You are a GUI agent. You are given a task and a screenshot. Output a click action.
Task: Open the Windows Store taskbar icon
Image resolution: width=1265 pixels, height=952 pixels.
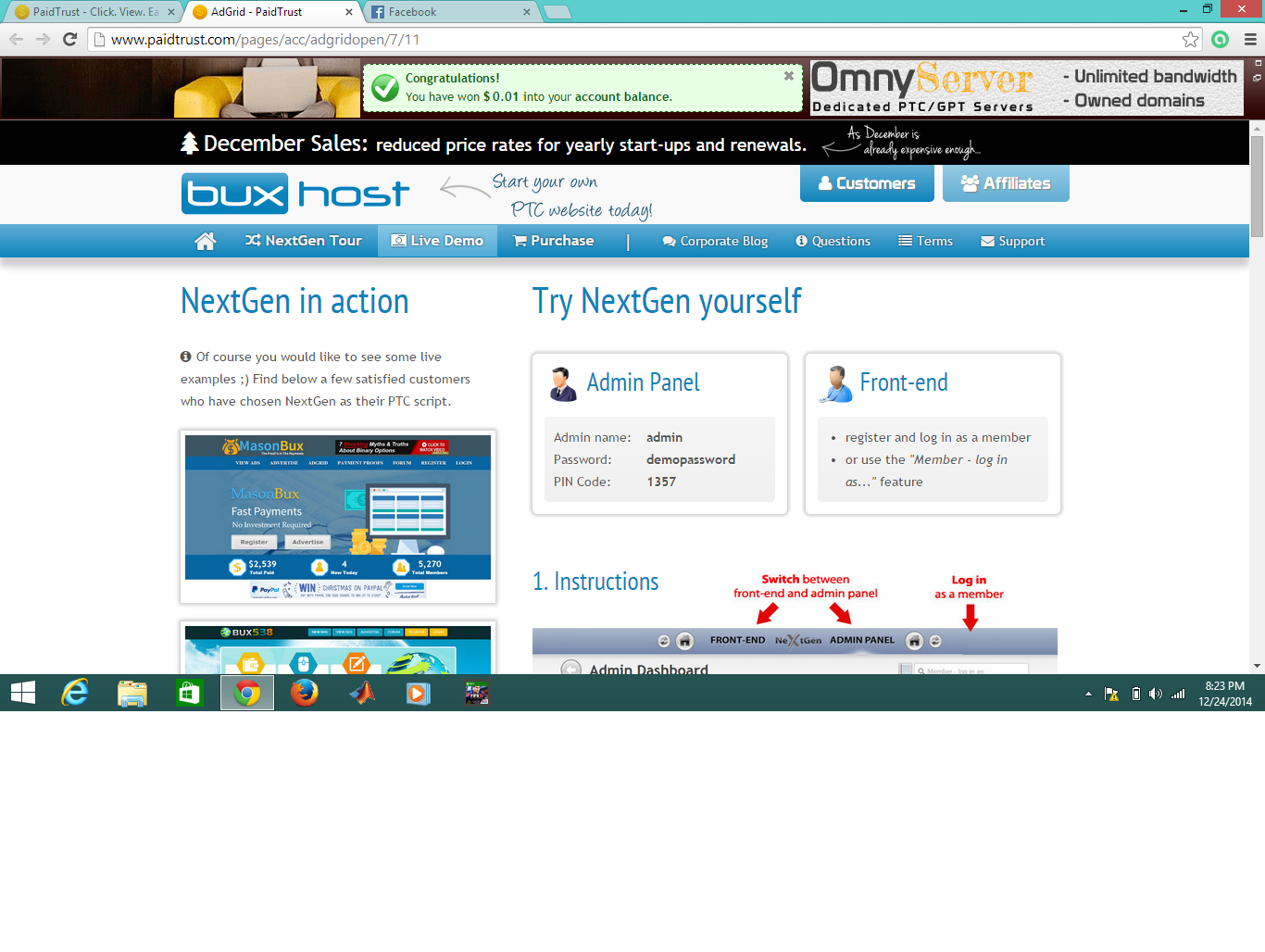pyautogui.click(x=190, y=693)
